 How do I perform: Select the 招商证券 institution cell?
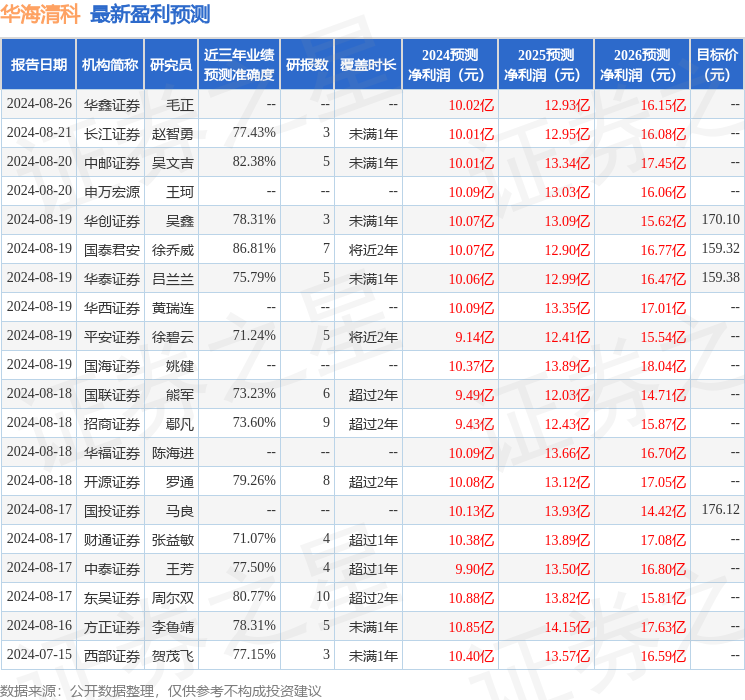coord(112,424)
